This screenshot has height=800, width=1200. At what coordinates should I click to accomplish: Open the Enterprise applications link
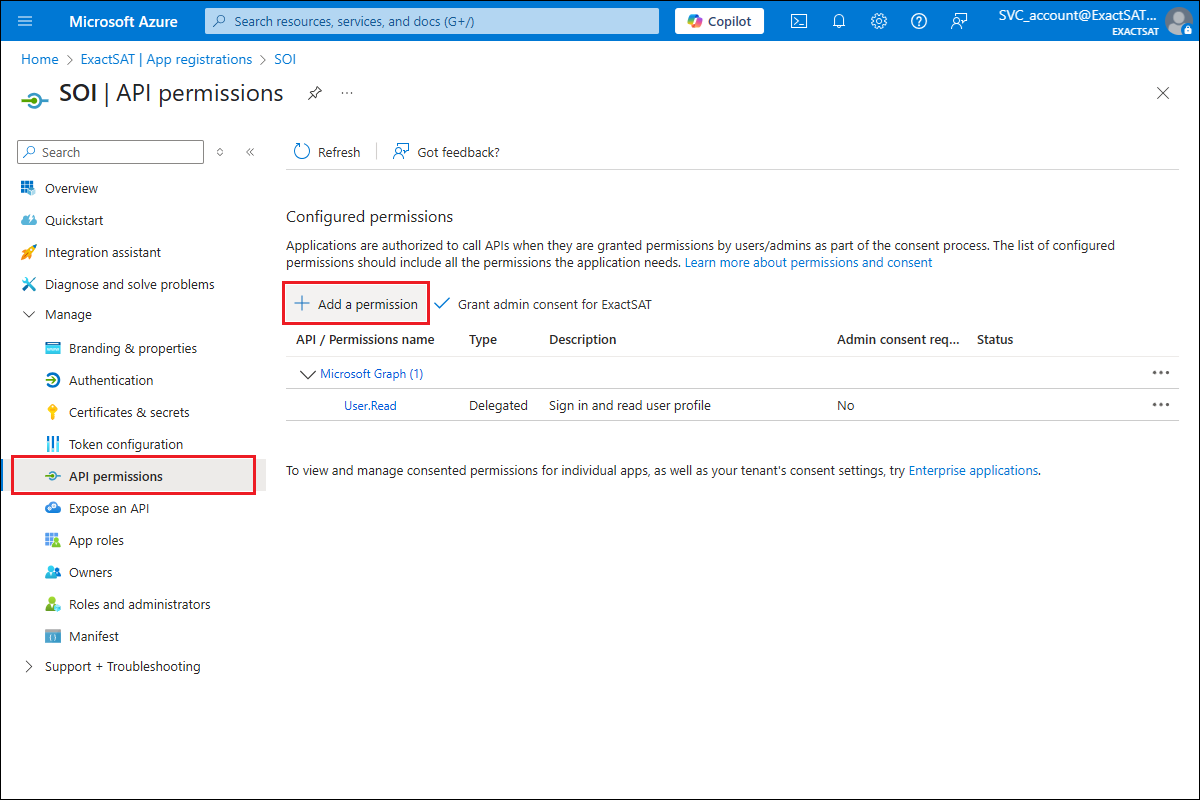click(x=972, y=470)
